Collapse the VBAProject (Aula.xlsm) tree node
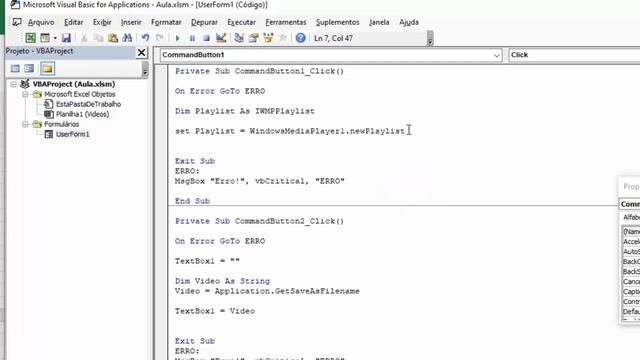The image size is (640, 360). click(13, 84)
